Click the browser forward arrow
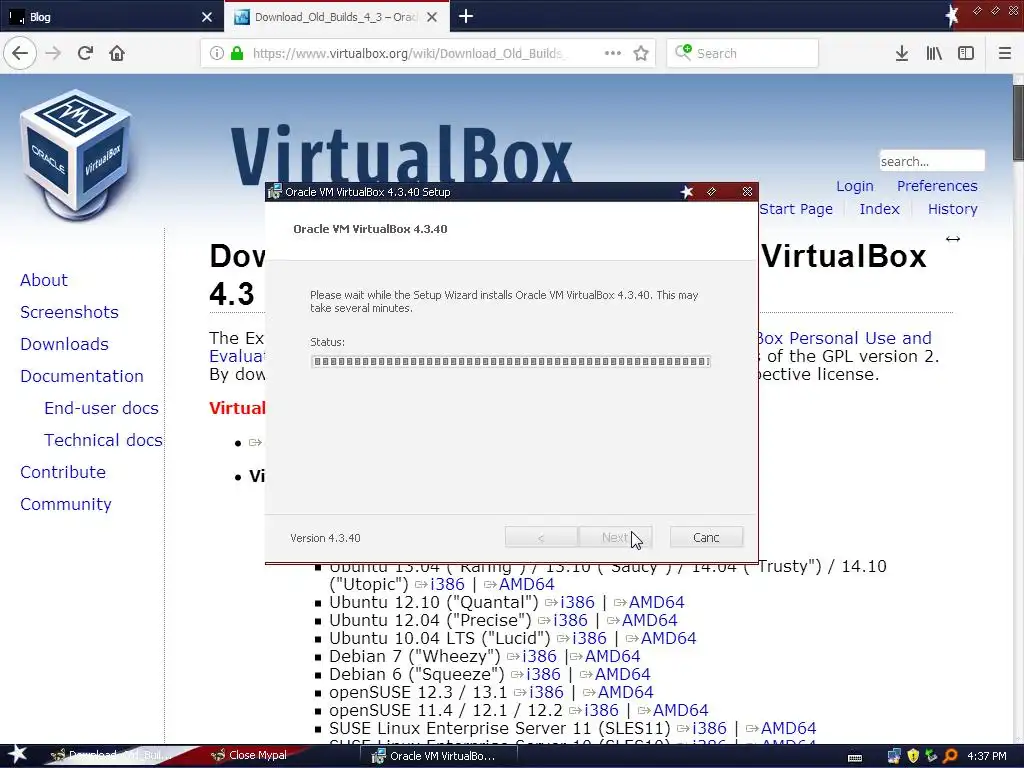 pos(53,54)
